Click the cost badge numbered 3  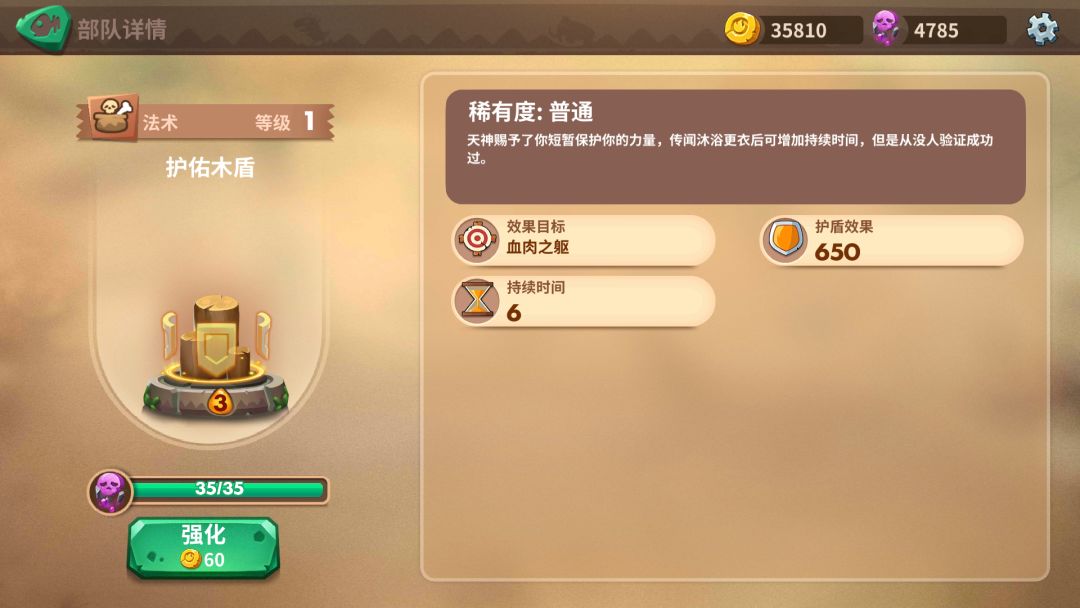pos(220,402)
